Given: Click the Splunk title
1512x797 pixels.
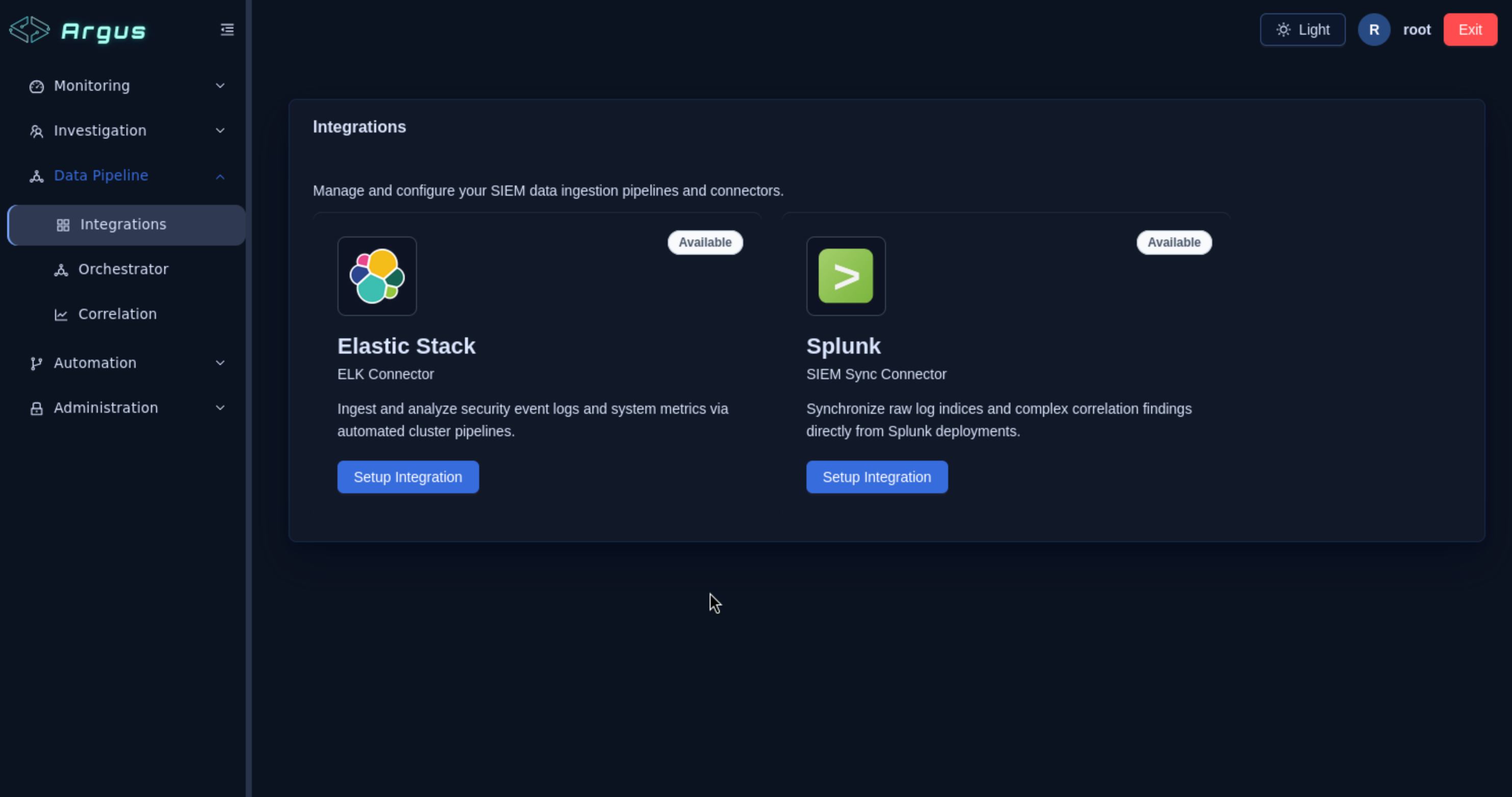Looking at the screenshot, I should [x=844, y=346].
